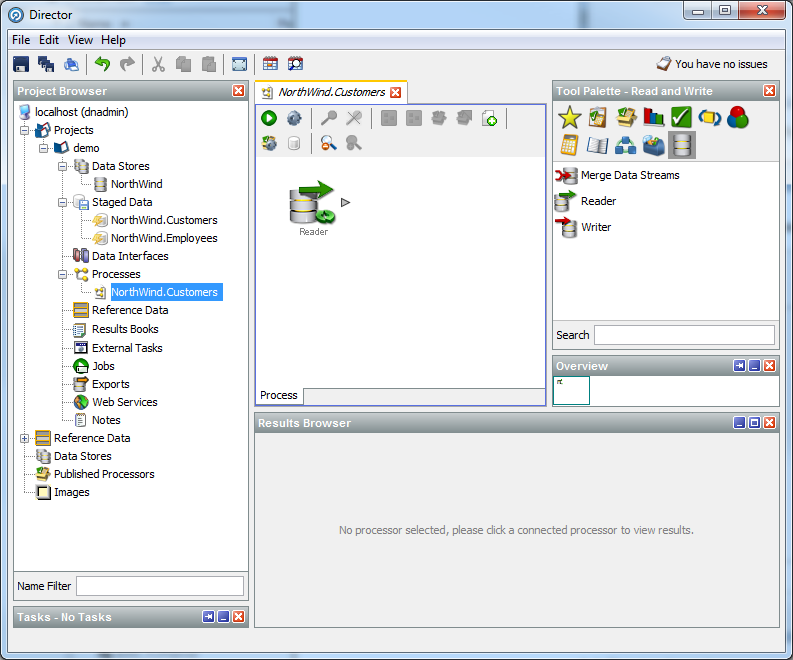Open the View menu

click(x=80, y=40)
